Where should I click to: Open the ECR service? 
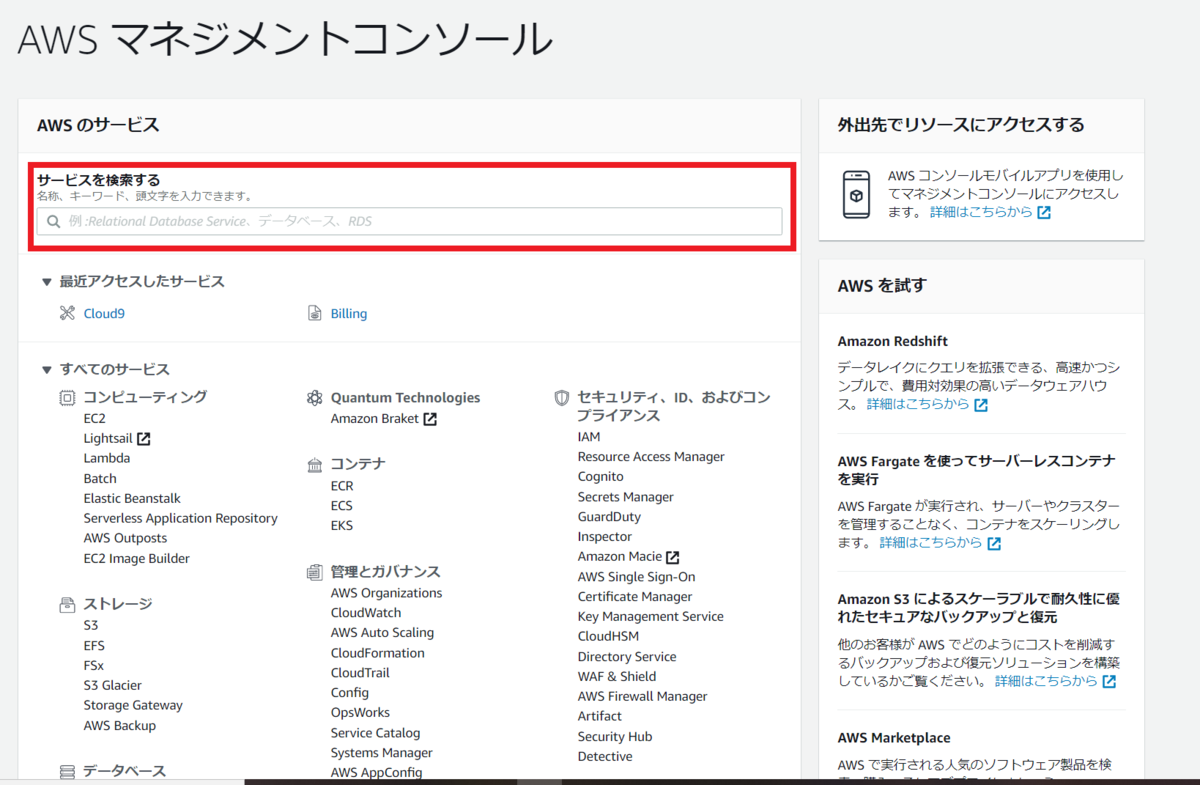point(342,485)
